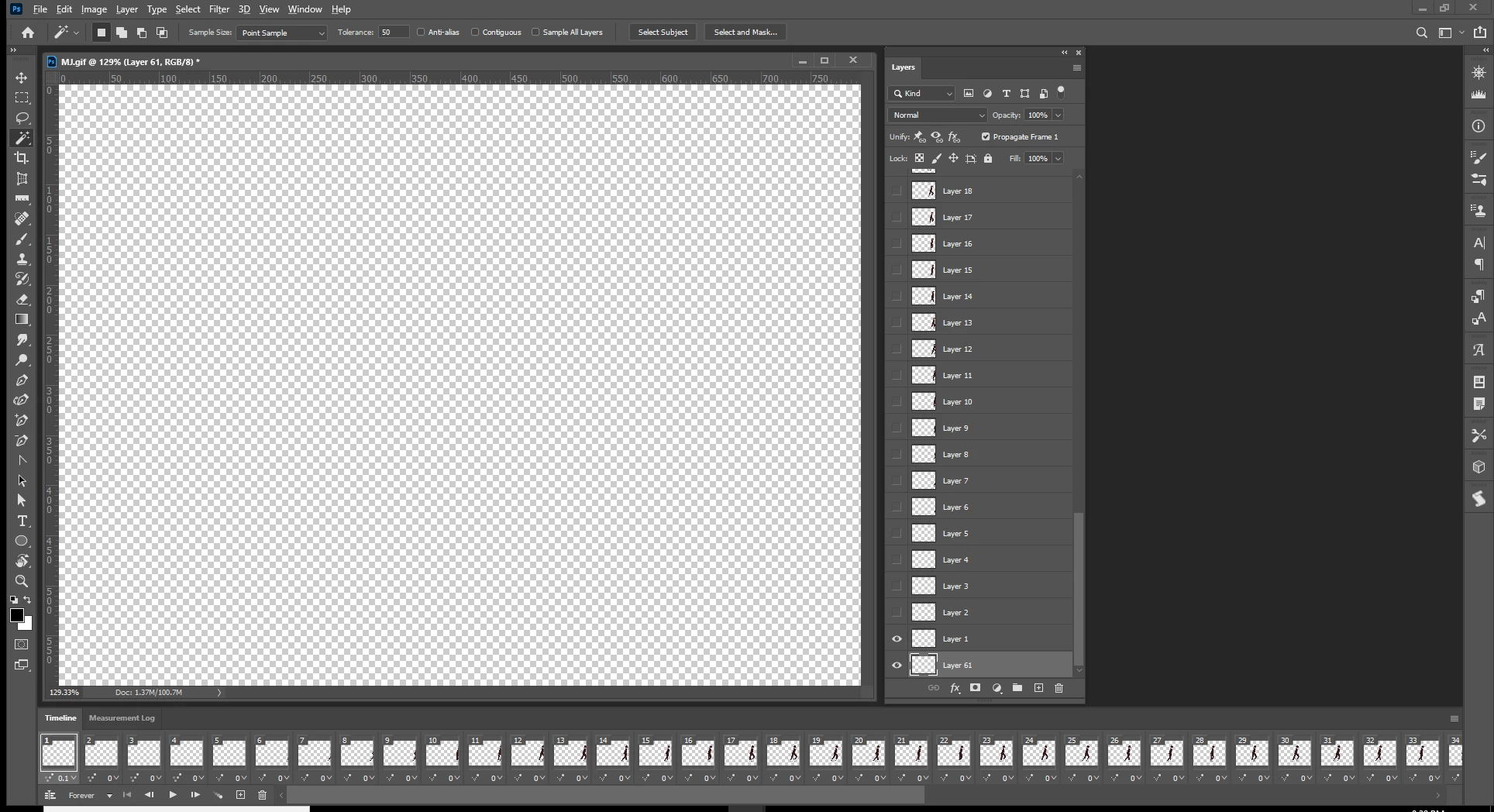
Task: Delete layer with the Layers panel trash icon
Action: pos(1059,688)
